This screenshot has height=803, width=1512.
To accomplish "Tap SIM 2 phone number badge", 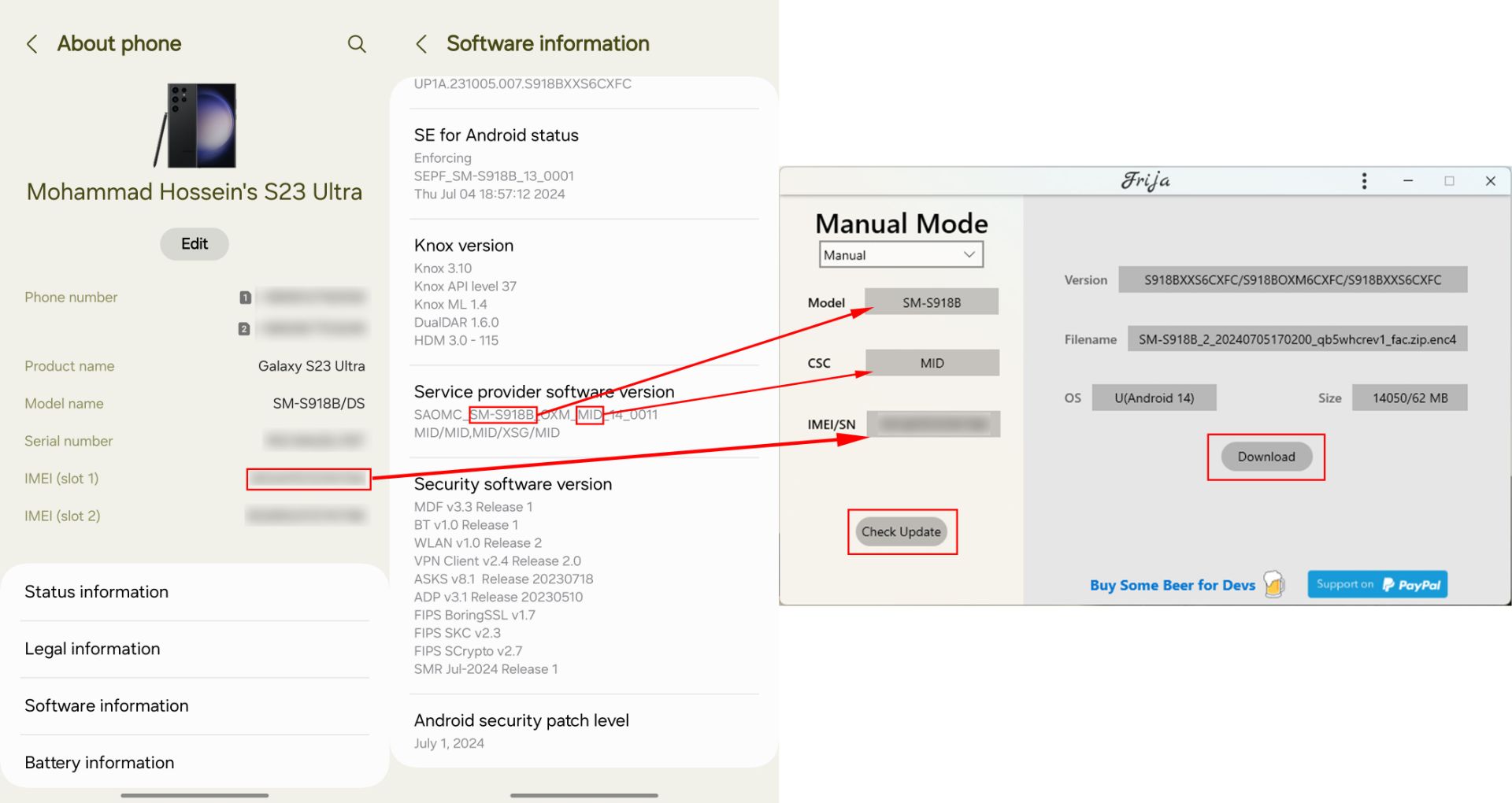I will pos(244,329).
